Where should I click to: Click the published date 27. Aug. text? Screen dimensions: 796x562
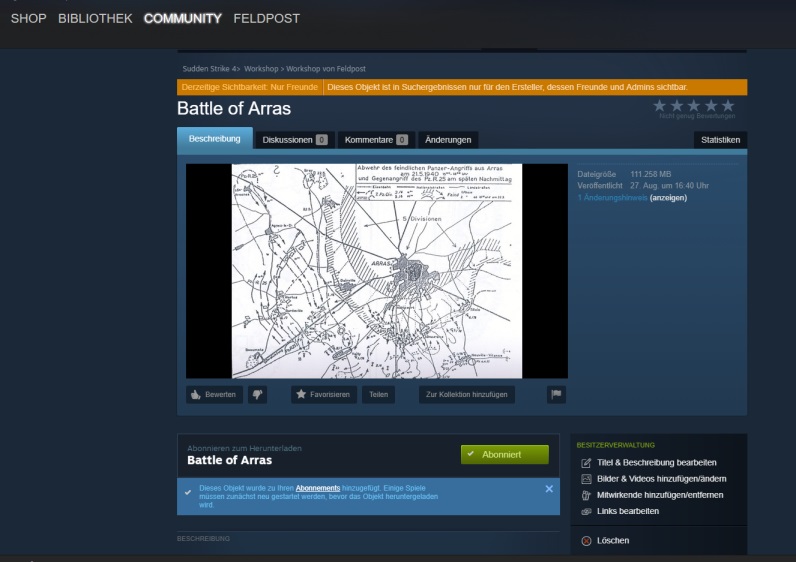[x=670, y=186]
